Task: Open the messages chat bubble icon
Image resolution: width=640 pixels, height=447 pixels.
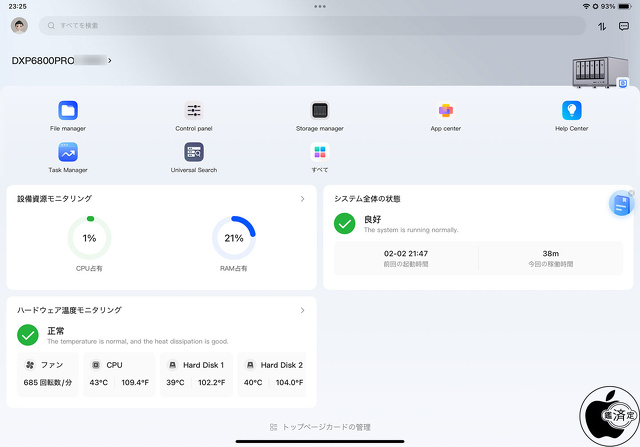Action: [624, 26]
